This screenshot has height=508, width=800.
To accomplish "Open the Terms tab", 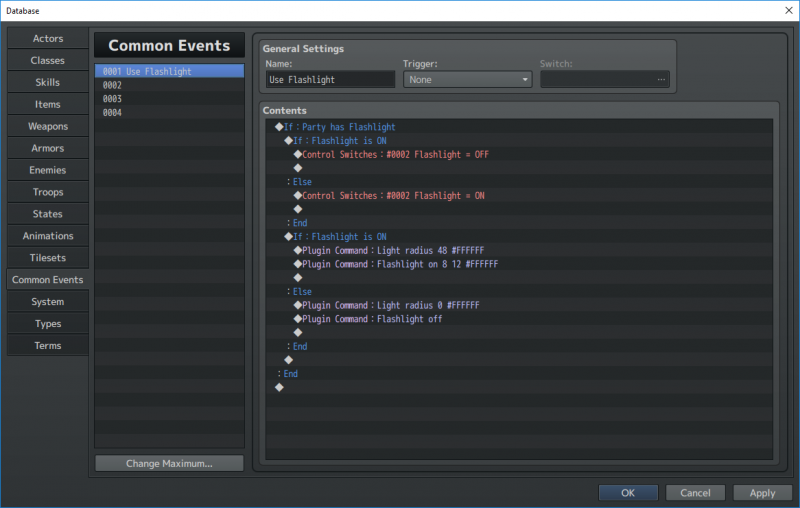I will pyautogui.click(x=48, y=345).
